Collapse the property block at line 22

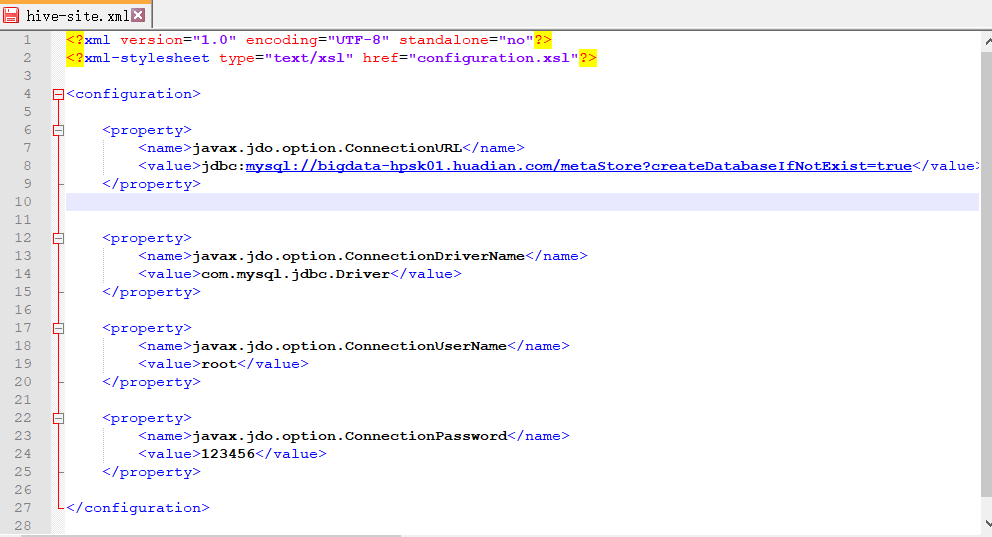[58, 418]
